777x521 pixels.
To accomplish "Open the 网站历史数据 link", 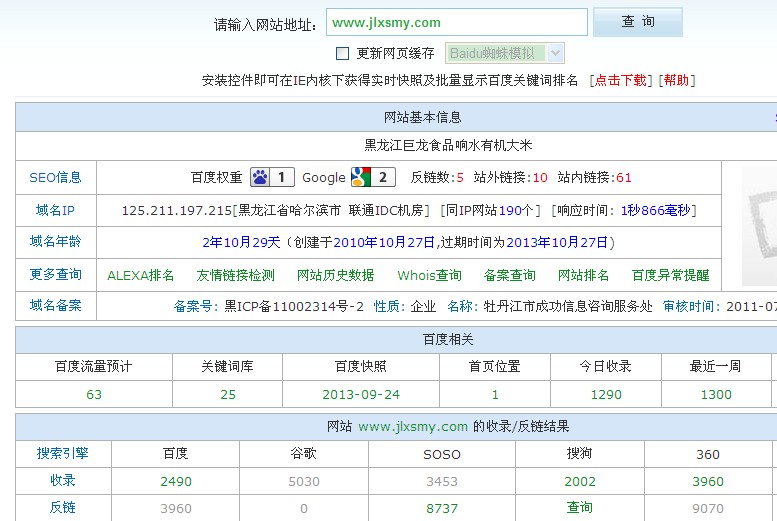I will coord(335,275).
